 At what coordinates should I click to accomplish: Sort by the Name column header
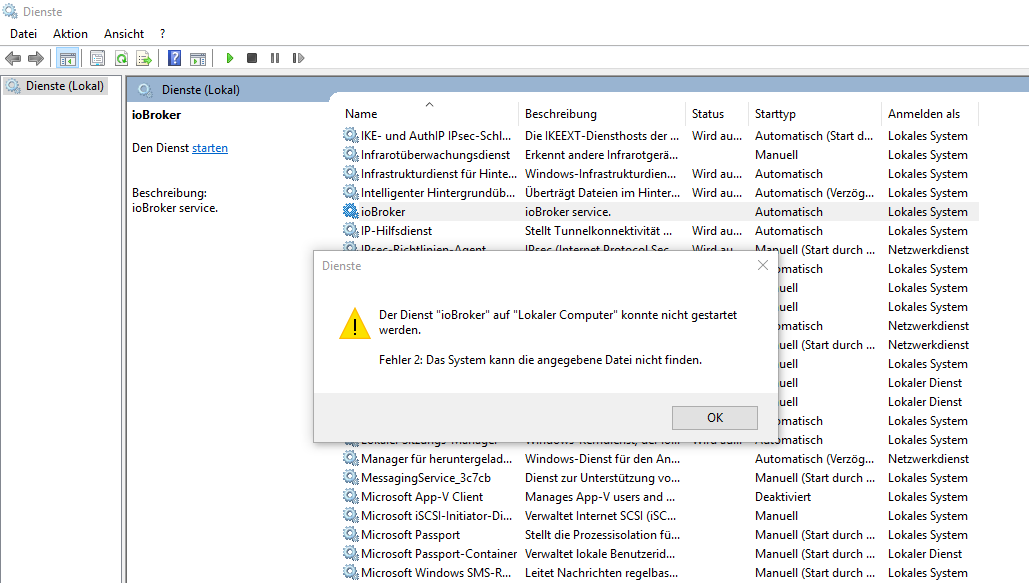[x=430, y=114]
